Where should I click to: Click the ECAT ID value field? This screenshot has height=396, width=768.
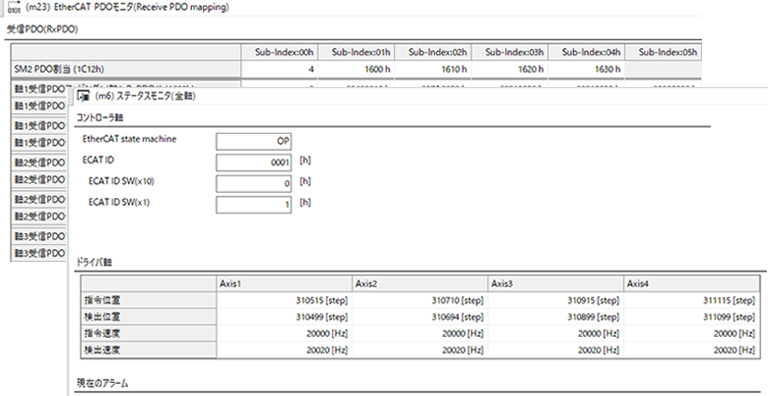click(x=254, y=162)
